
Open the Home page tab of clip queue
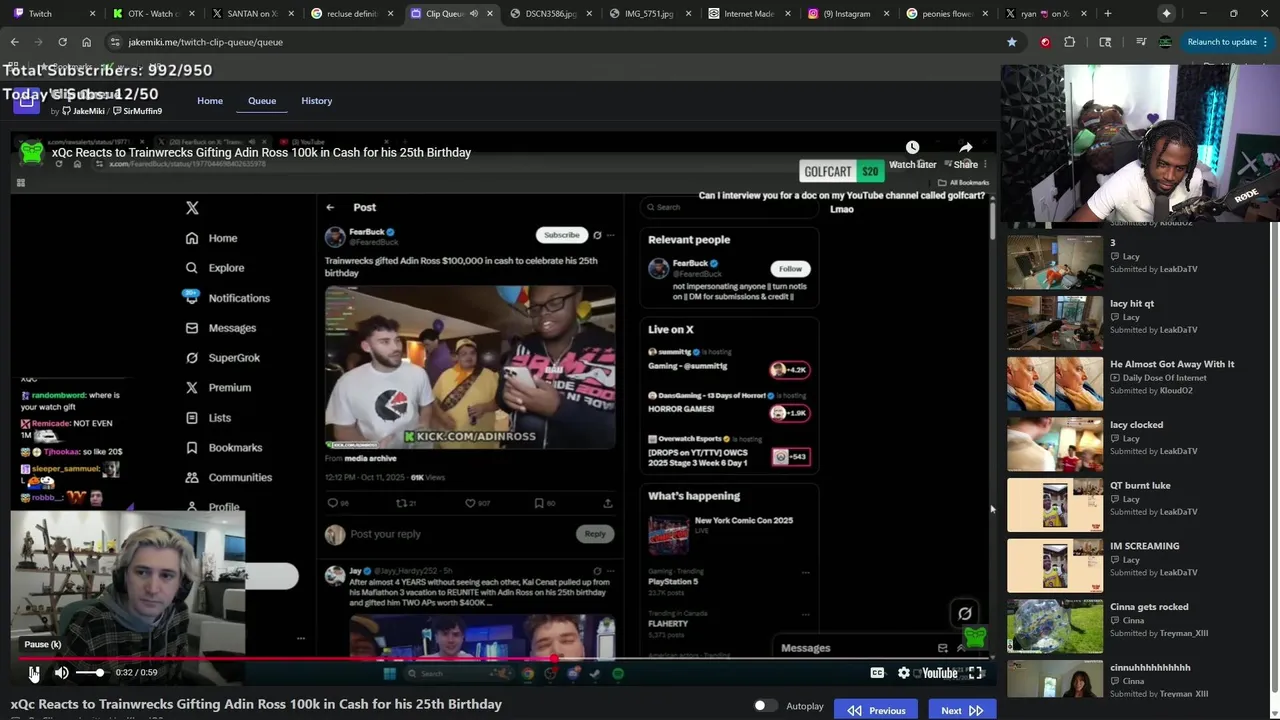[x=210, y=101]
